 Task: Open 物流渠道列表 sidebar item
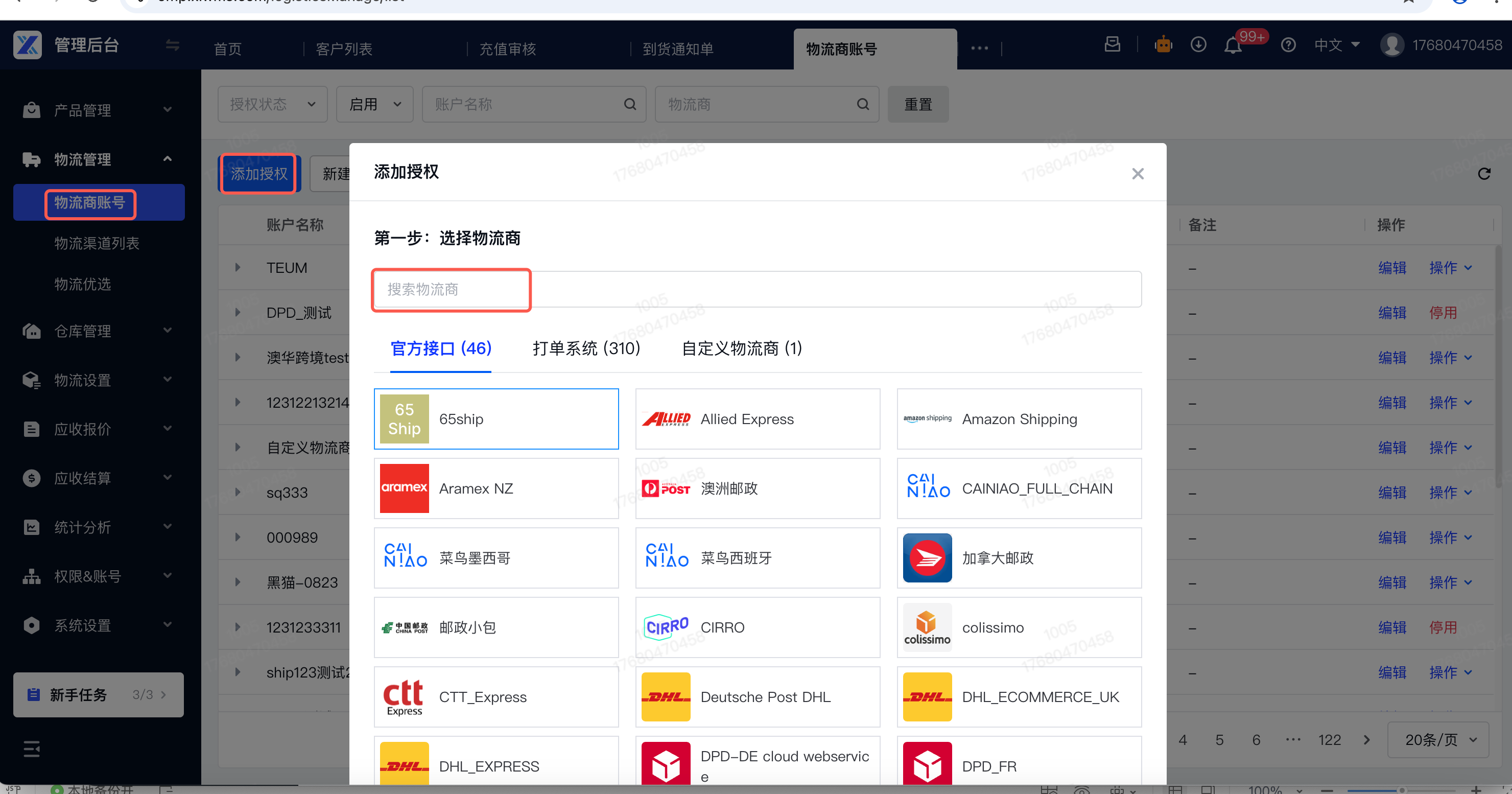(x=97, y=243)
